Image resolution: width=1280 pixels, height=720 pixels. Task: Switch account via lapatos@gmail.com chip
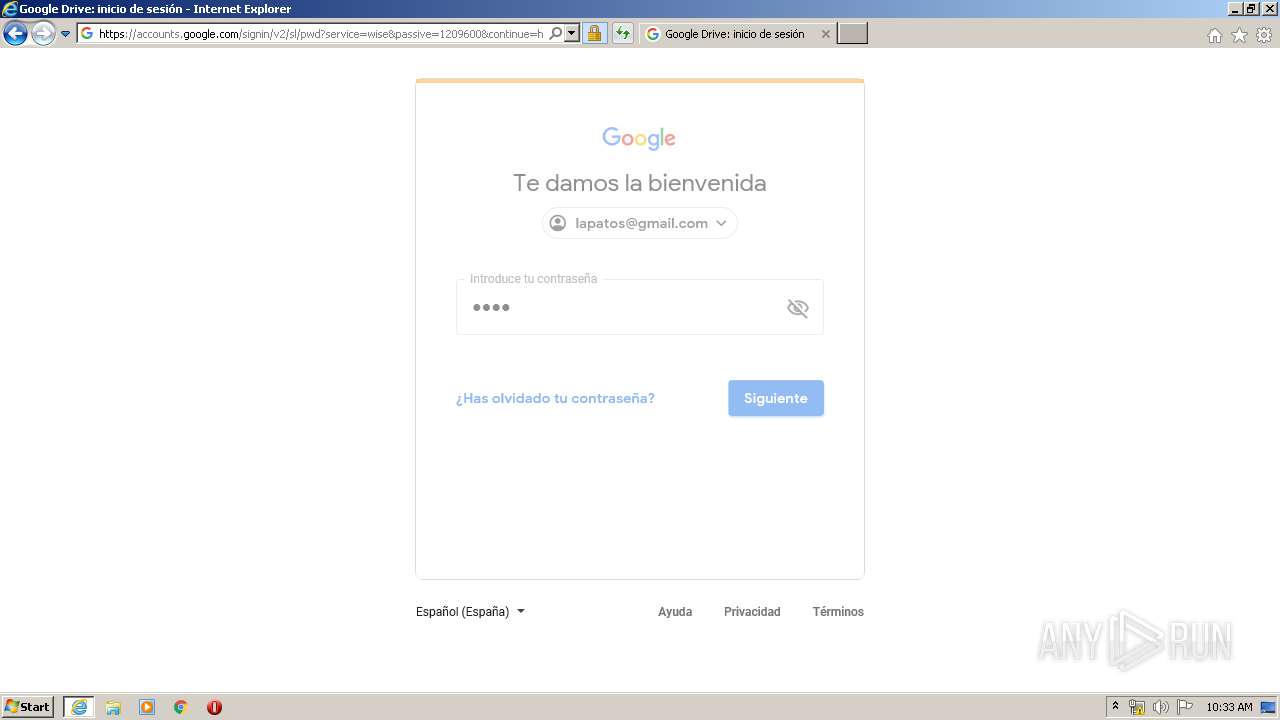[x=640, y=223]
